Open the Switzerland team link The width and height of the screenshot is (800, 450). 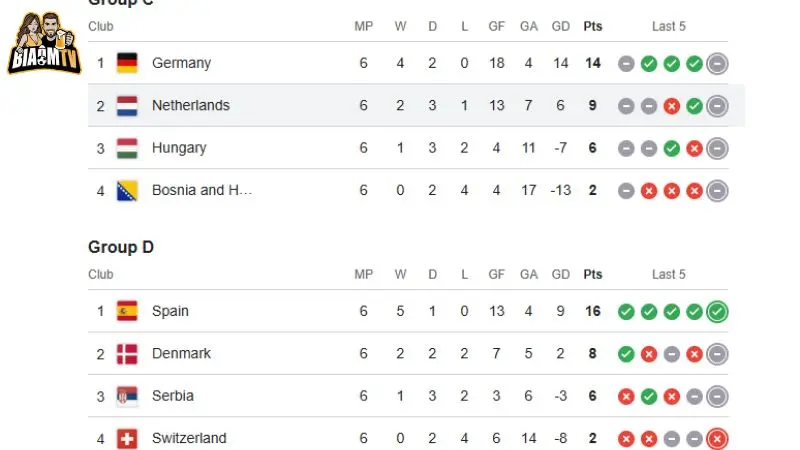pyautogui.click(x=189, y=438)
